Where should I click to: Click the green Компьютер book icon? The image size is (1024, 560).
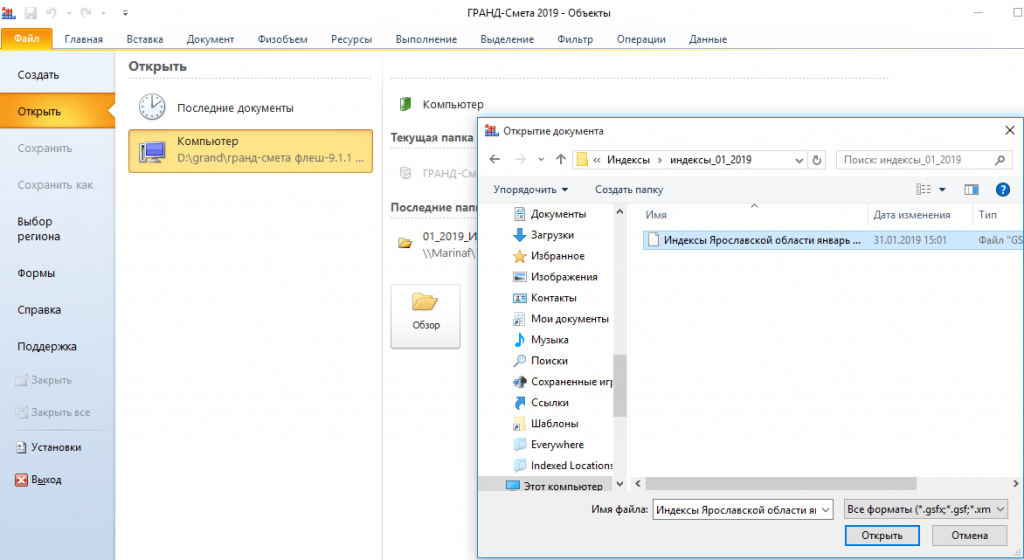tap(406, 104)
